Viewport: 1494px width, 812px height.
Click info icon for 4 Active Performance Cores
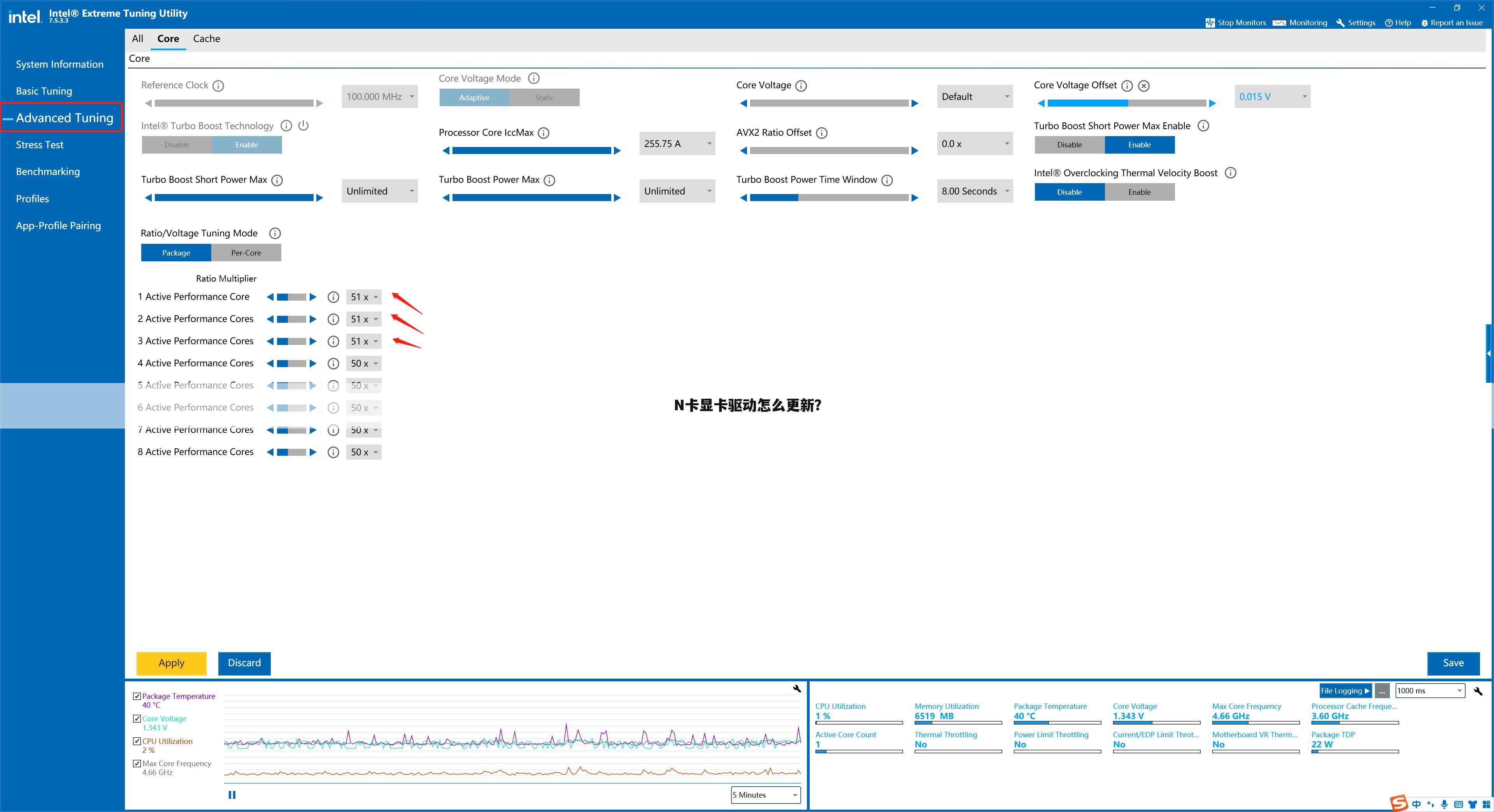click(x=333, y=363)
